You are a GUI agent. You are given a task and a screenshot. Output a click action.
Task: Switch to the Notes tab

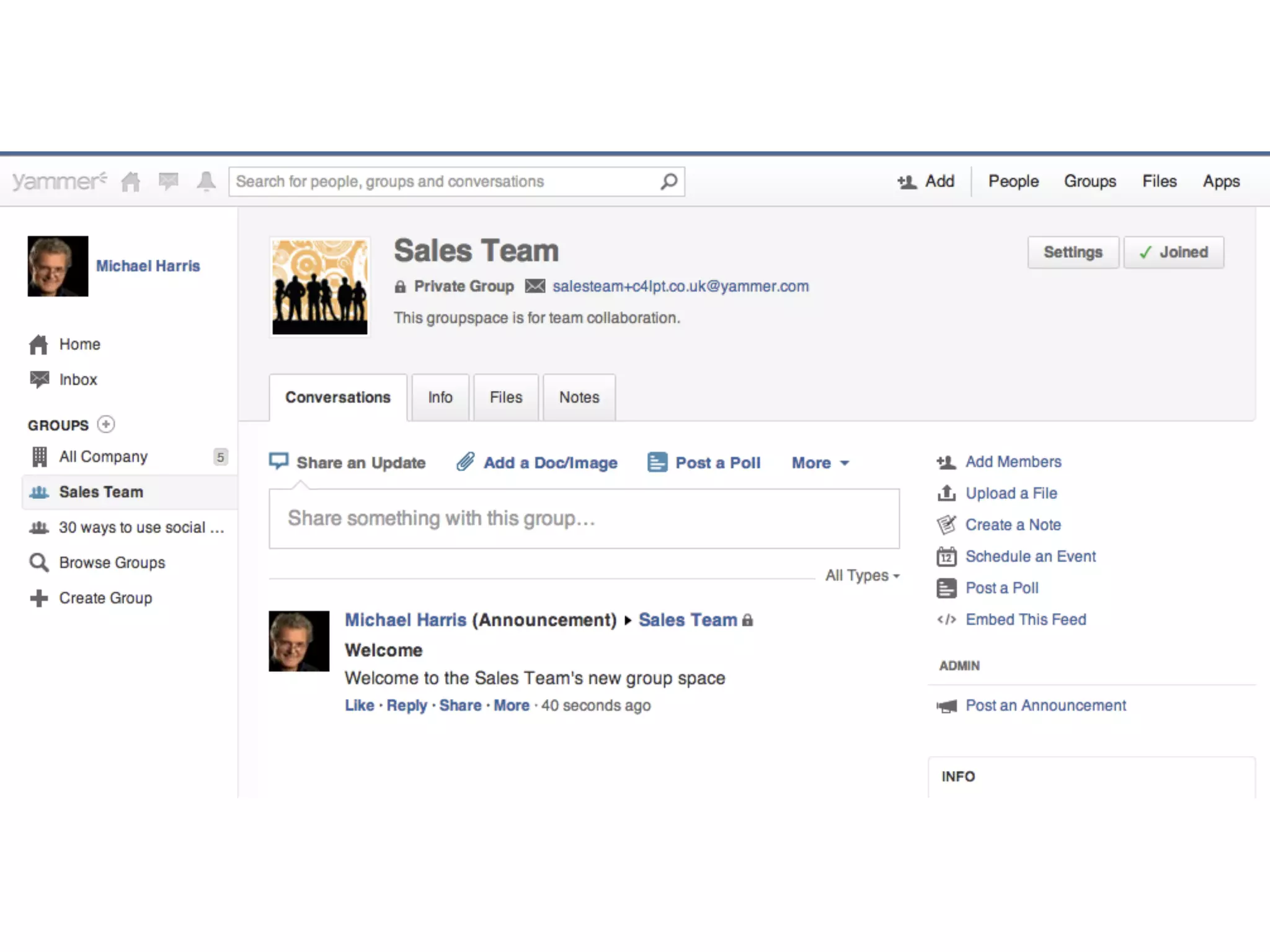(x=579, y=397)
